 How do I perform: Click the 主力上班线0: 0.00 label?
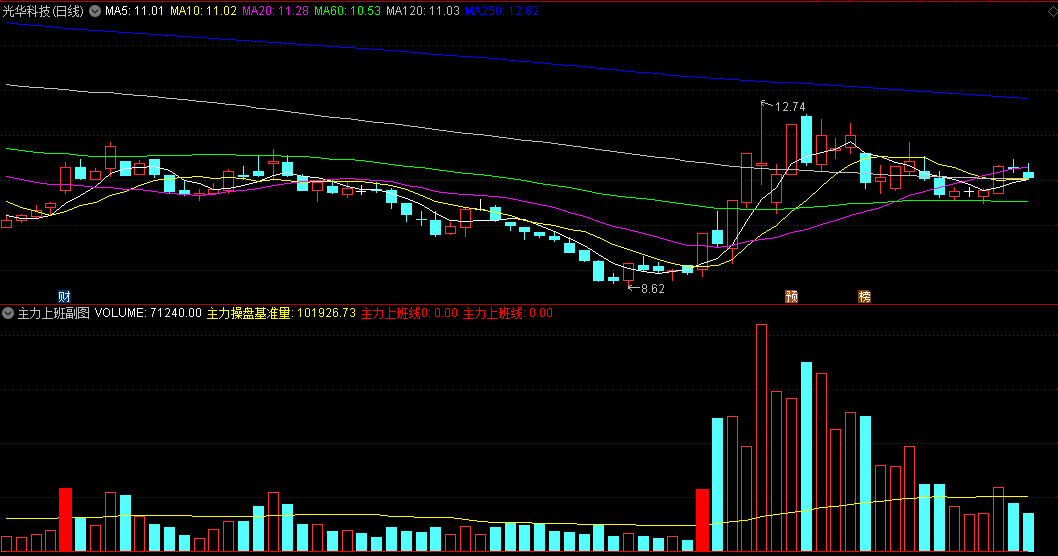coord(409,313)
